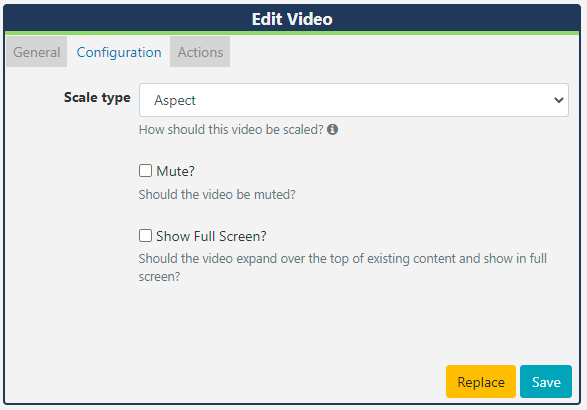Open the Scale type dropdown
This screenshot has width=587, height=410.
tap(354, 100)
